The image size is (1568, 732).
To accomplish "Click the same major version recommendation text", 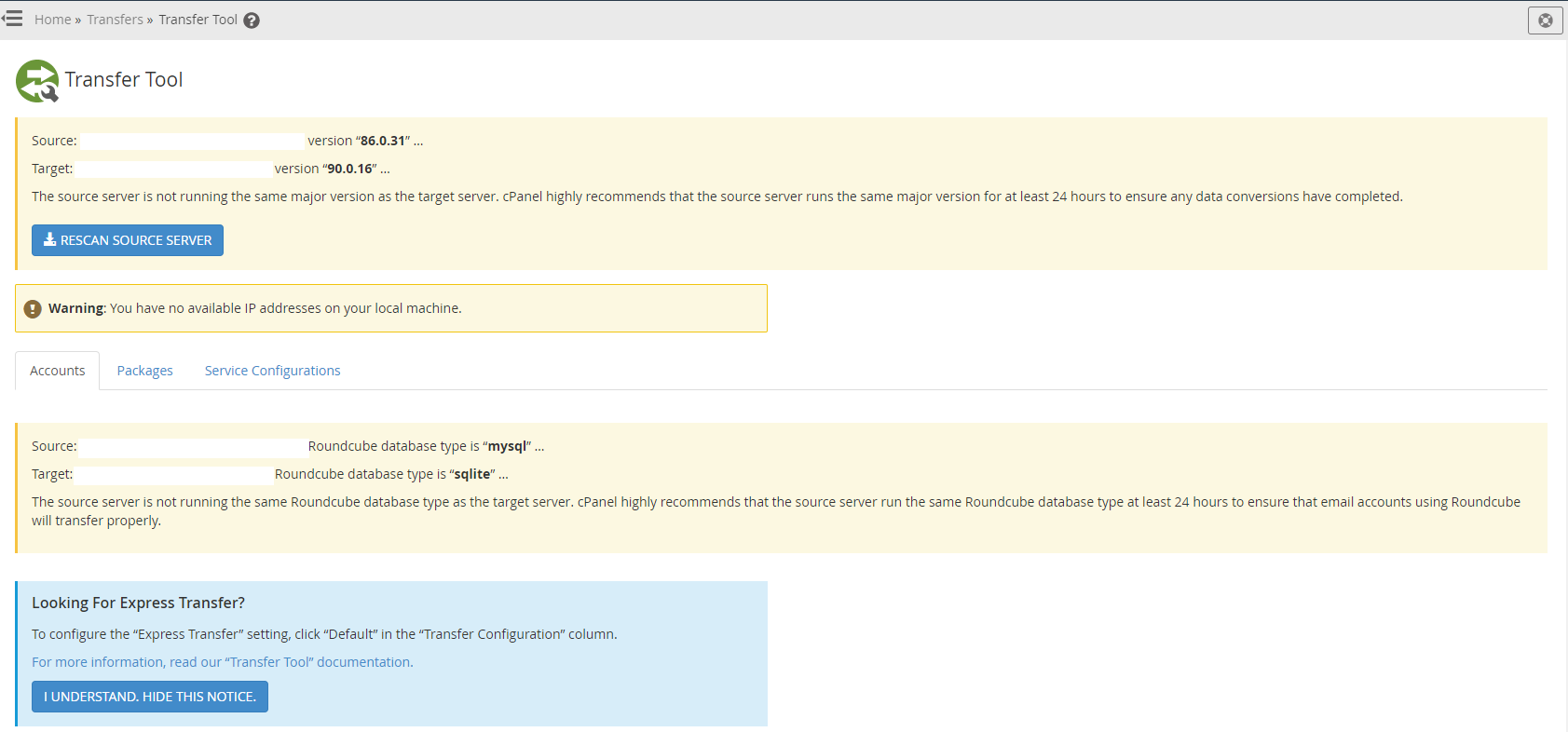I will [x=717, y=197].
